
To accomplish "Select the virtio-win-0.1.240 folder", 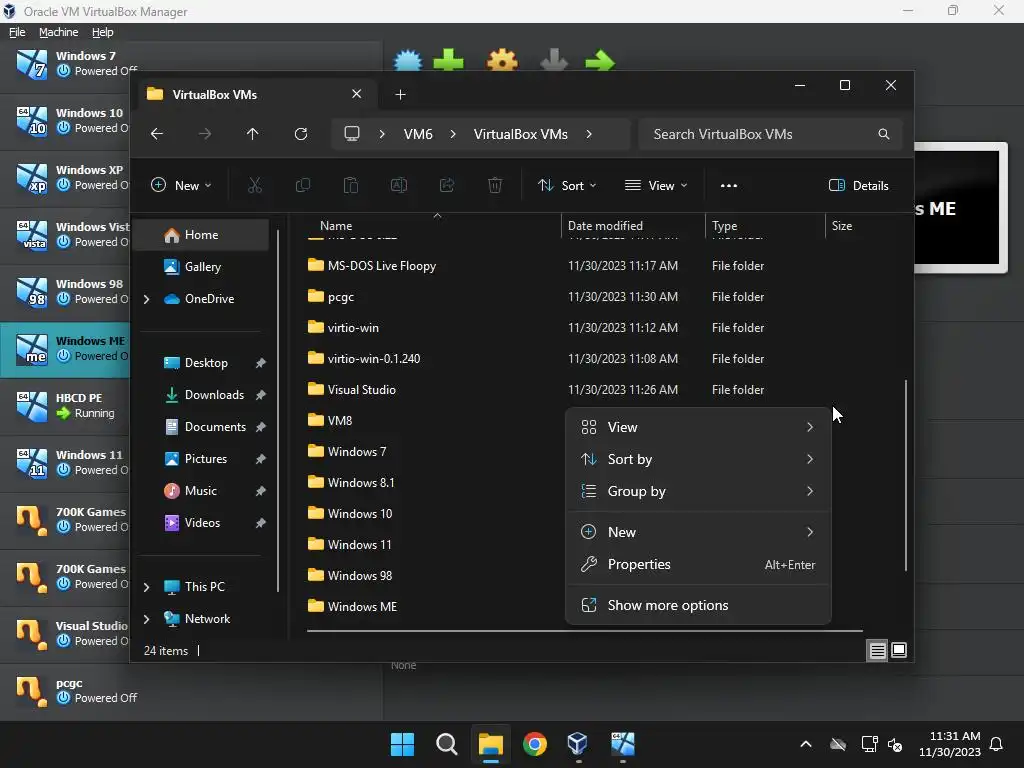I will pyautogui.click(x=374, y=359).
